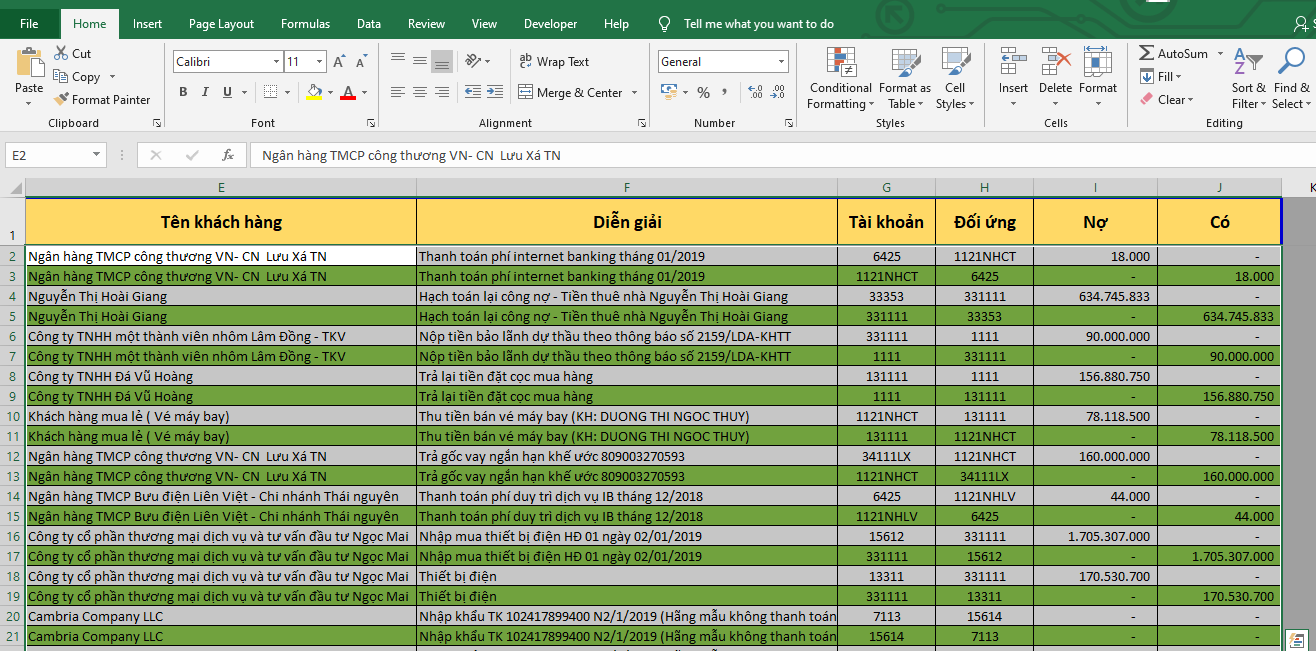This screenshot has width=1316, height=651.
Task: Click the Percent Style icon
Action: click(x=703, y=93)
